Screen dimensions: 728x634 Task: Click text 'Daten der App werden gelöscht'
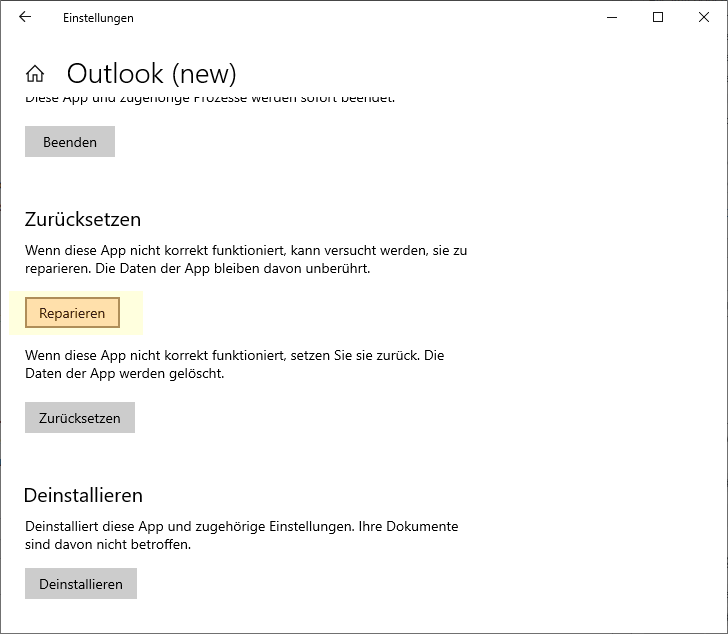click(124, 373)
